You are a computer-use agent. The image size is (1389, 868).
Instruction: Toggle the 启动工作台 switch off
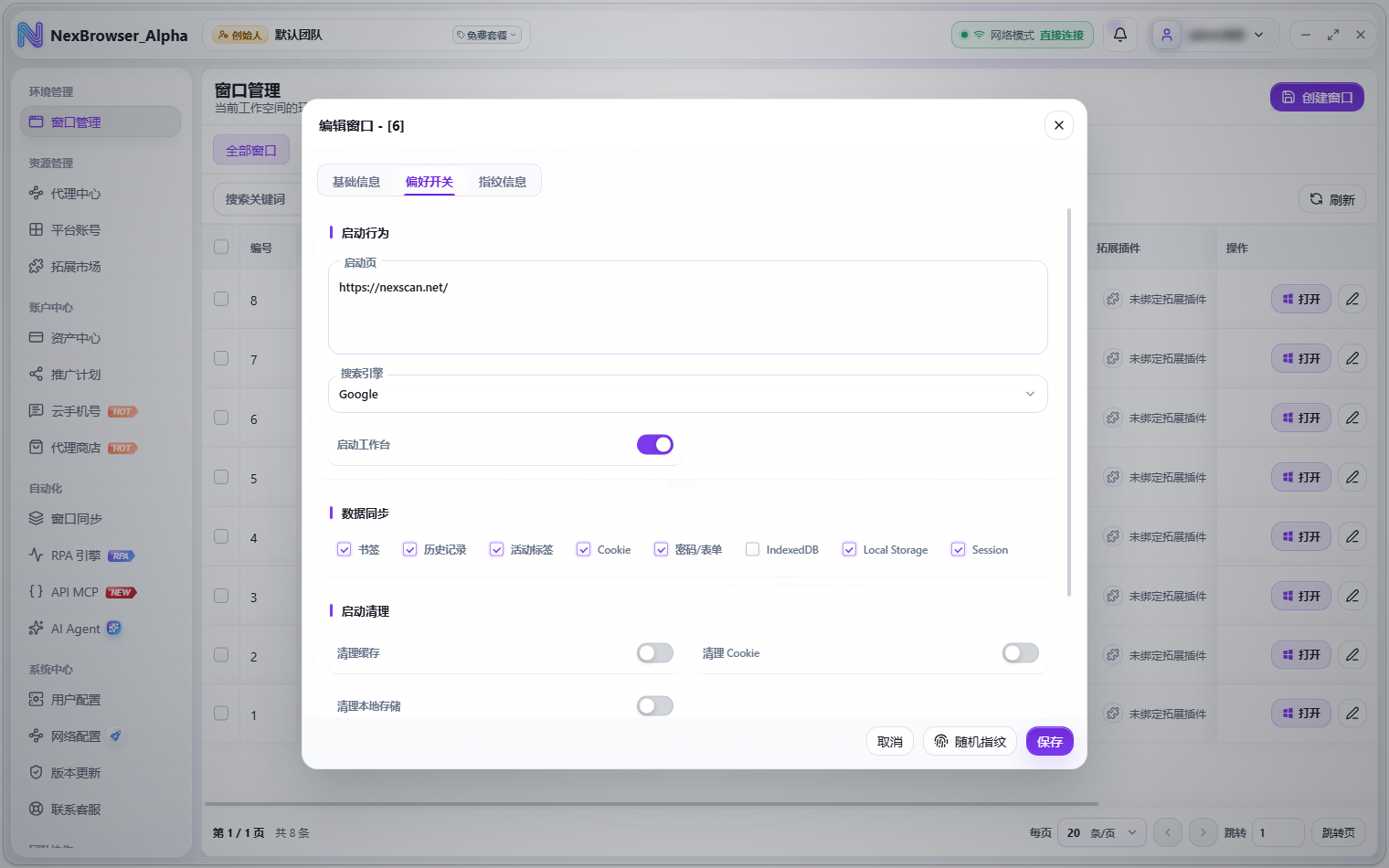point(655,444)
